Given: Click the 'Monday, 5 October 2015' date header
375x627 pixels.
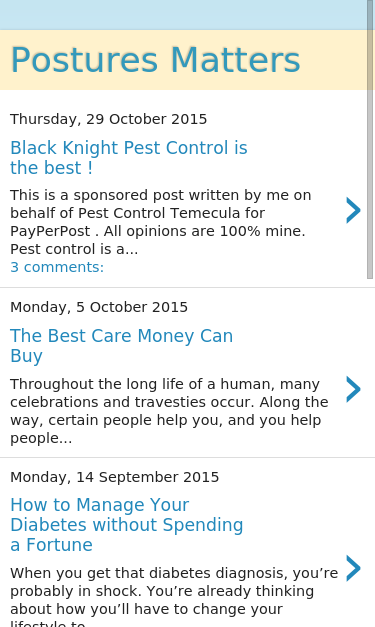Looking at the screenshot, I should pos(99,307).
